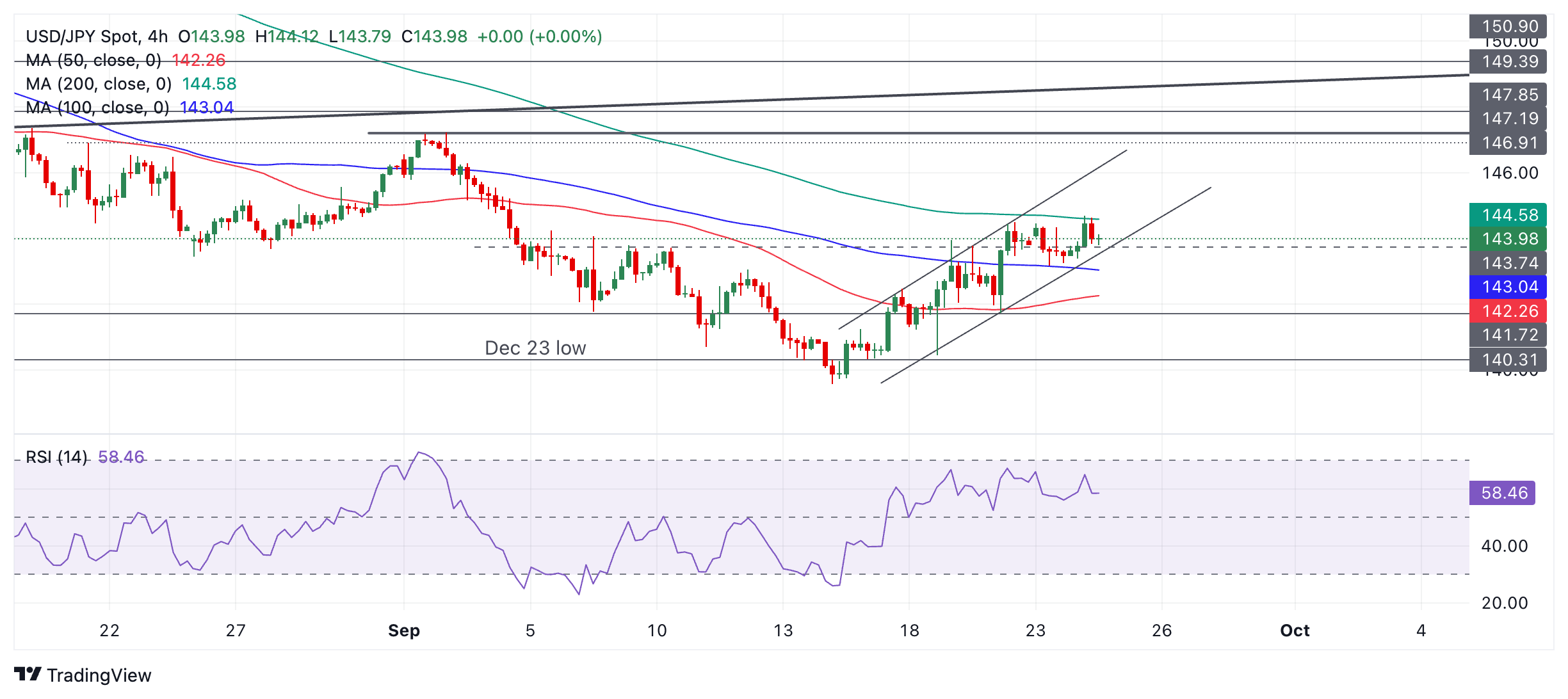Click the 150.90 price level label

click(1508, 26)
